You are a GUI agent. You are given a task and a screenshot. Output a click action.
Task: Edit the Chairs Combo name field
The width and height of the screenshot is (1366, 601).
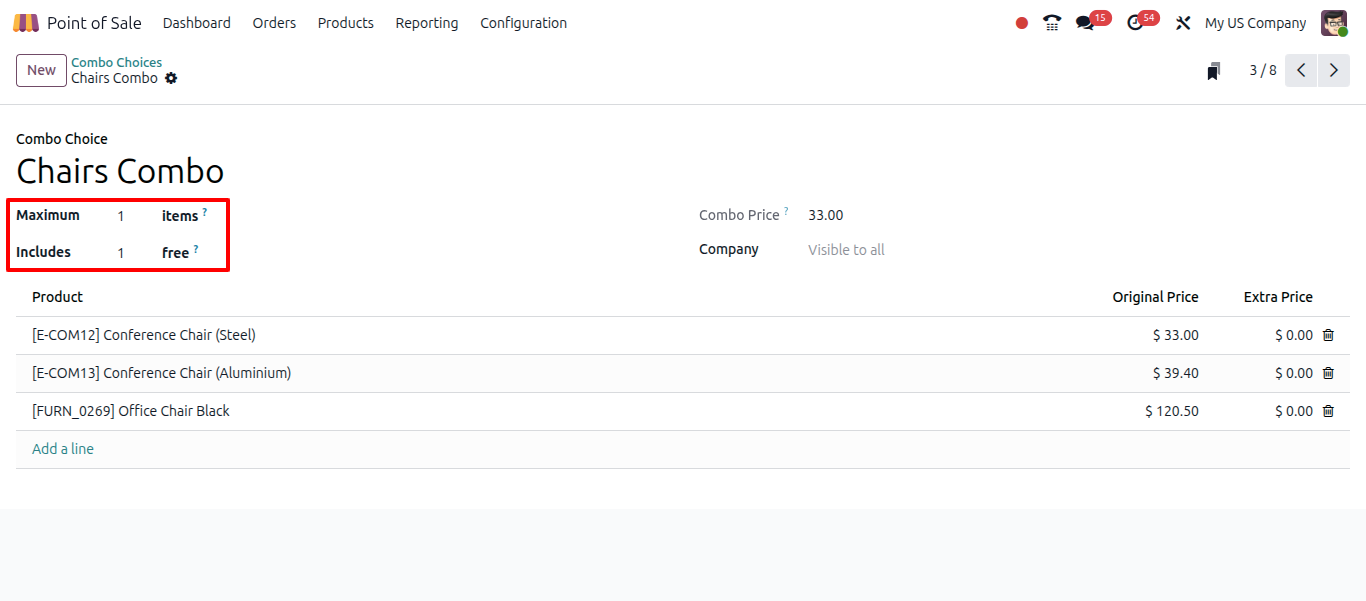(x=120, y=171)
